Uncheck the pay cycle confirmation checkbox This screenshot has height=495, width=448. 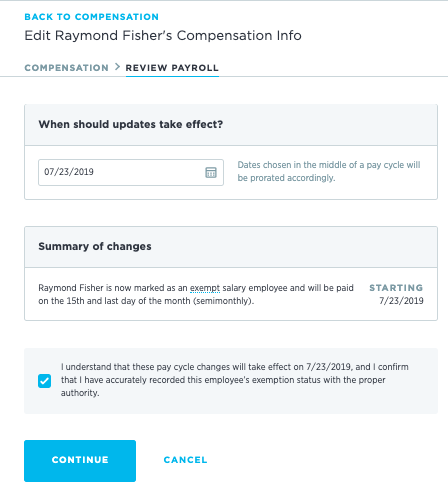click(44, 381)
